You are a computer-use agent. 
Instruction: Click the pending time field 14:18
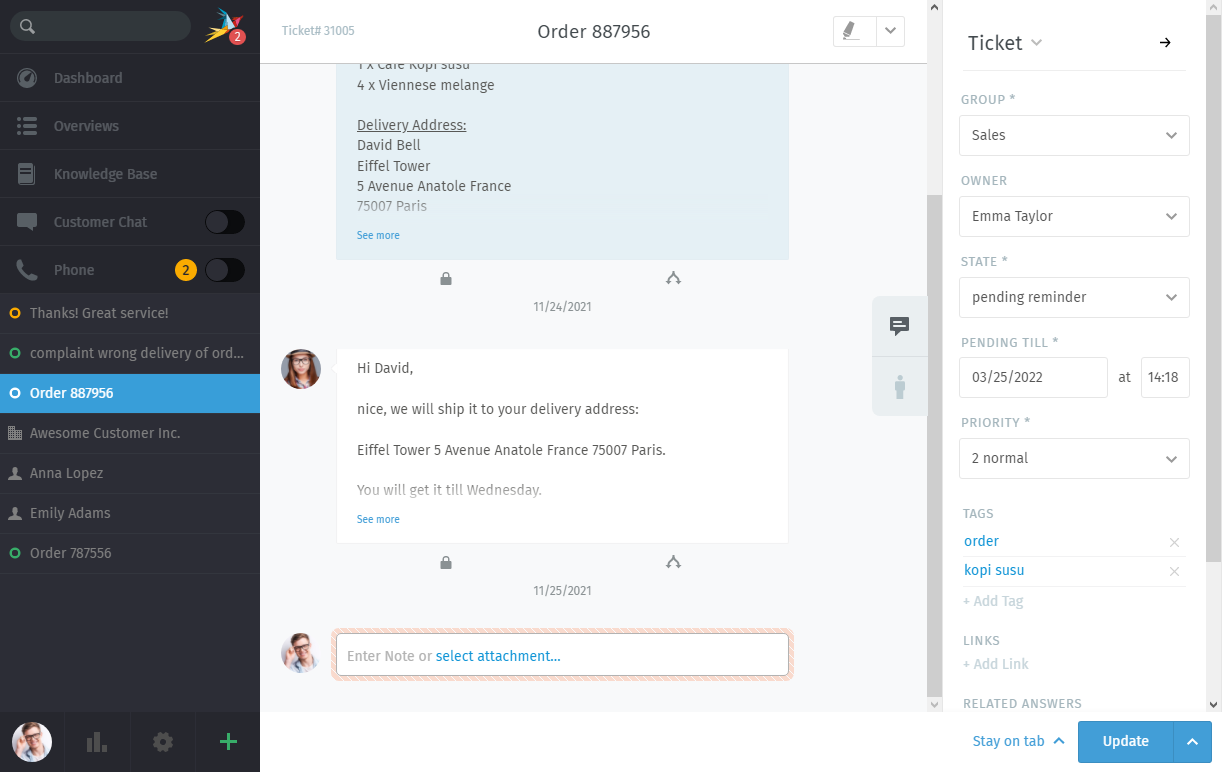pos(1165,378)
